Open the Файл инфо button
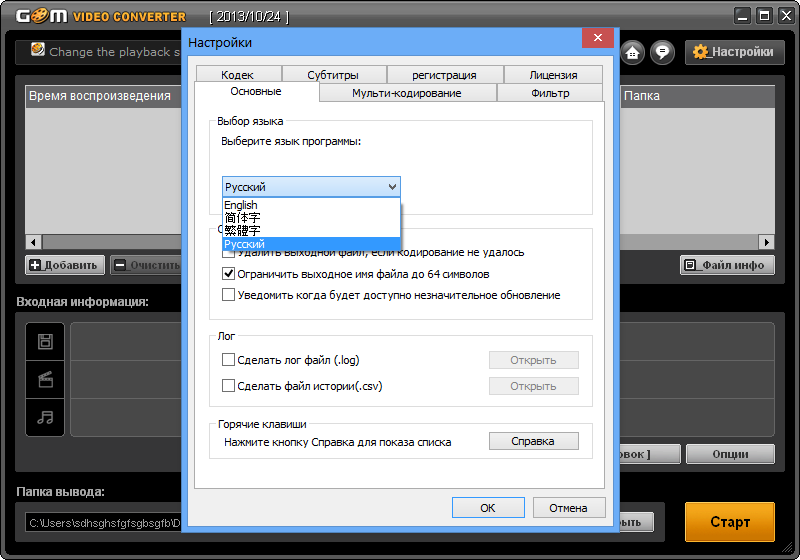The height and width of the screenshot is (560, 800). click(728, 265)
